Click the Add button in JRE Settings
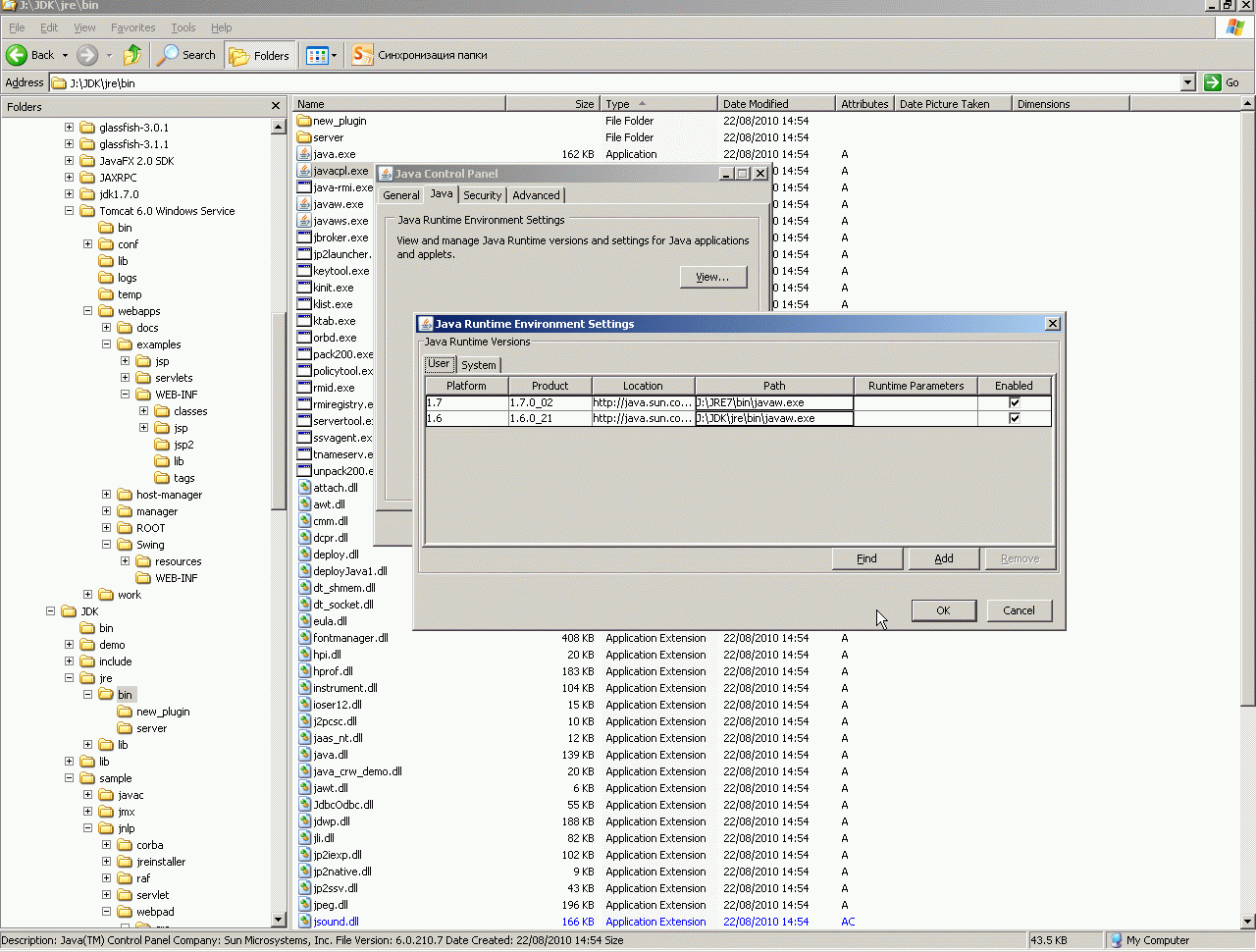The image size is (1256, 952). (944, 558)
